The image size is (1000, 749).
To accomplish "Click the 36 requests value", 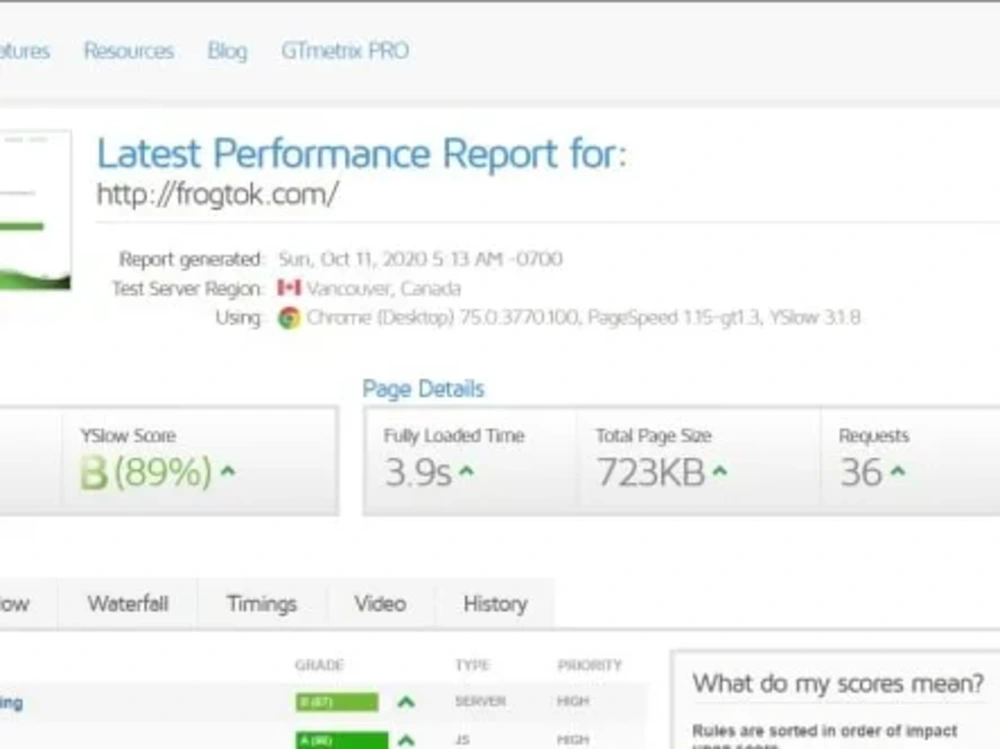I will (x=862, y=473).
